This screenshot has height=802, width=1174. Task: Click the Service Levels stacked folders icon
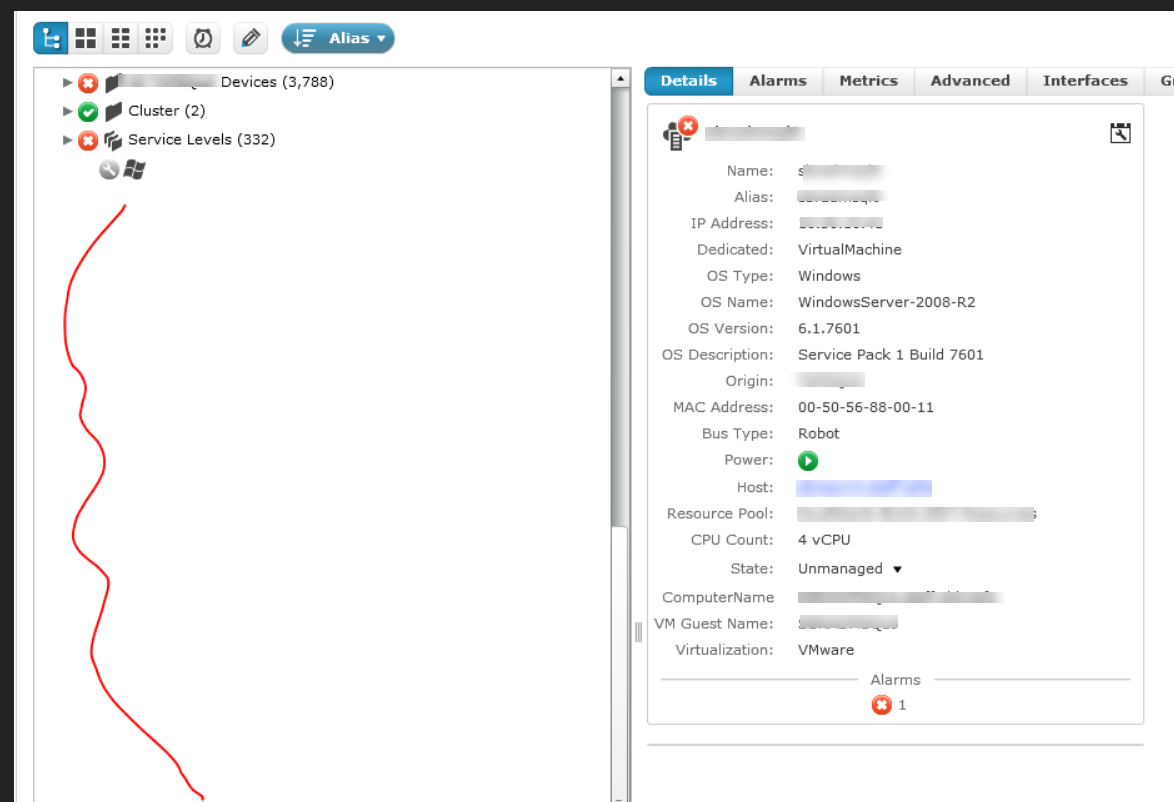[x=113, y=140]
